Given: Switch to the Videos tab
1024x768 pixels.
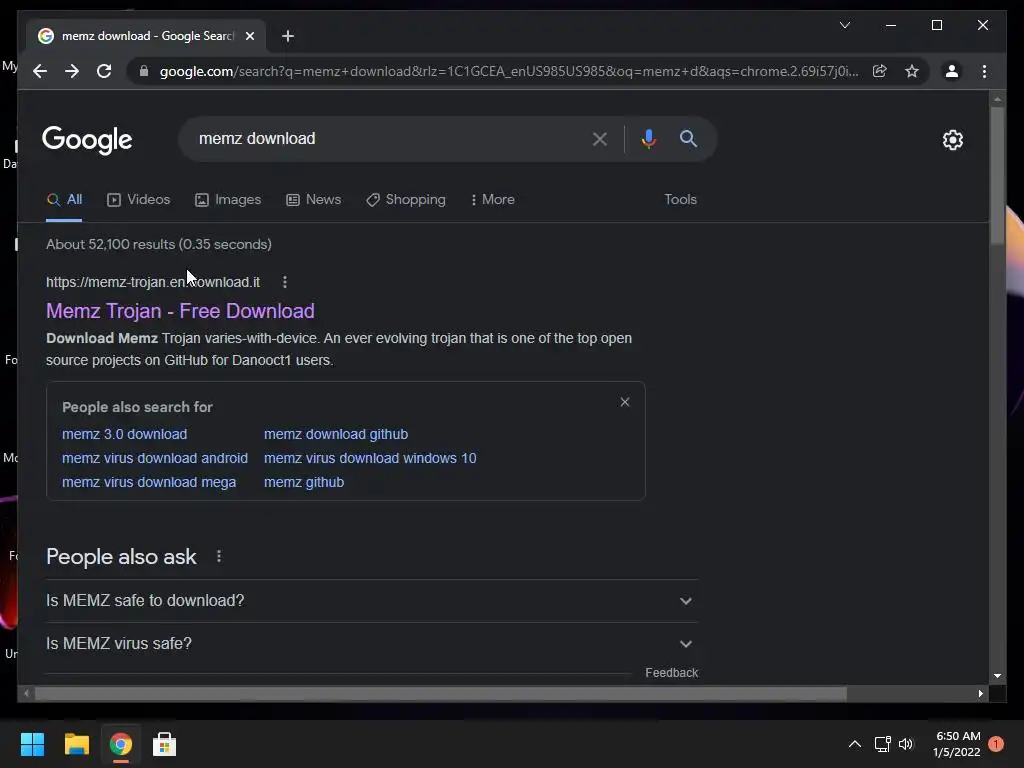Looking at the screenshot, I should coord(138,199).
